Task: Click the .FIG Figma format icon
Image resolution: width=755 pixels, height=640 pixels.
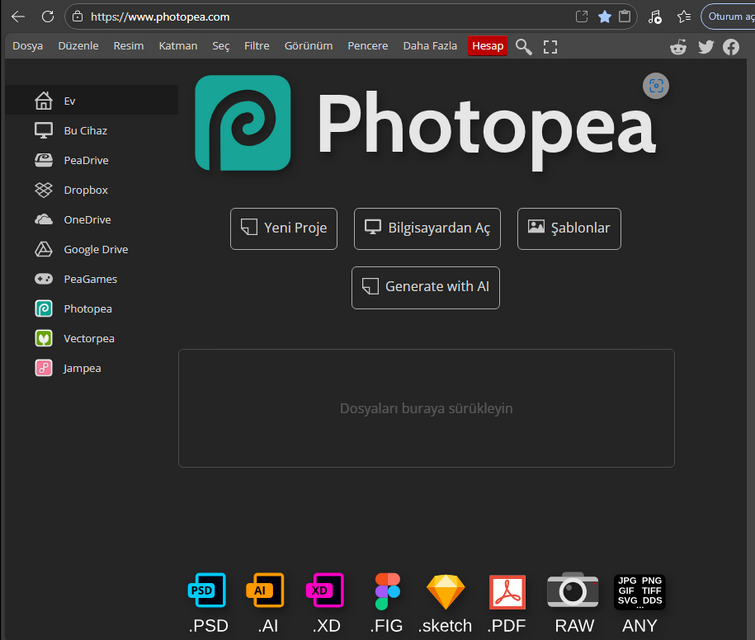Action: click(387, 591)
